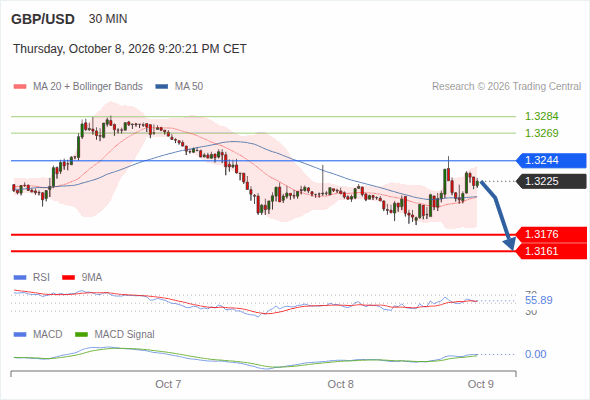Click the 0.00 MACD value

(535, 354)
